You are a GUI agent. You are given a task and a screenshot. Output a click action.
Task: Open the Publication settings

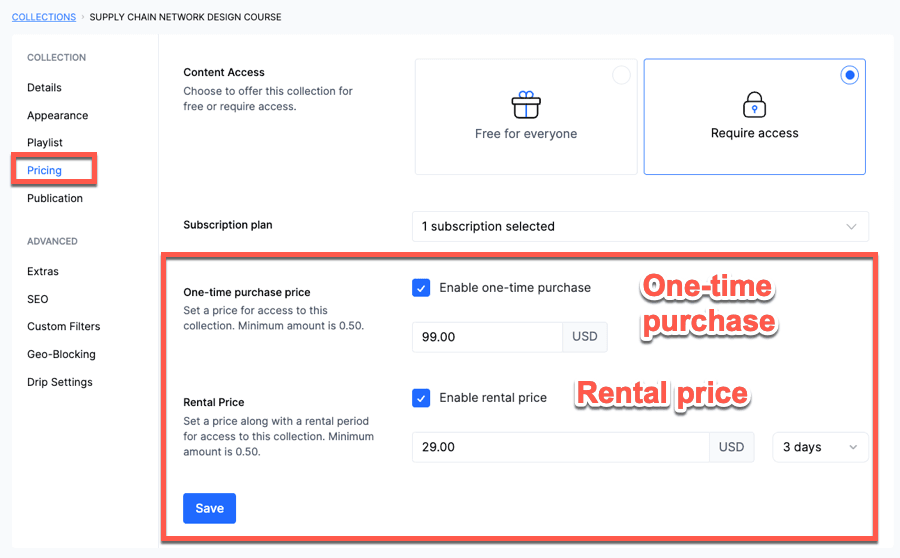(x=55, y=198)
